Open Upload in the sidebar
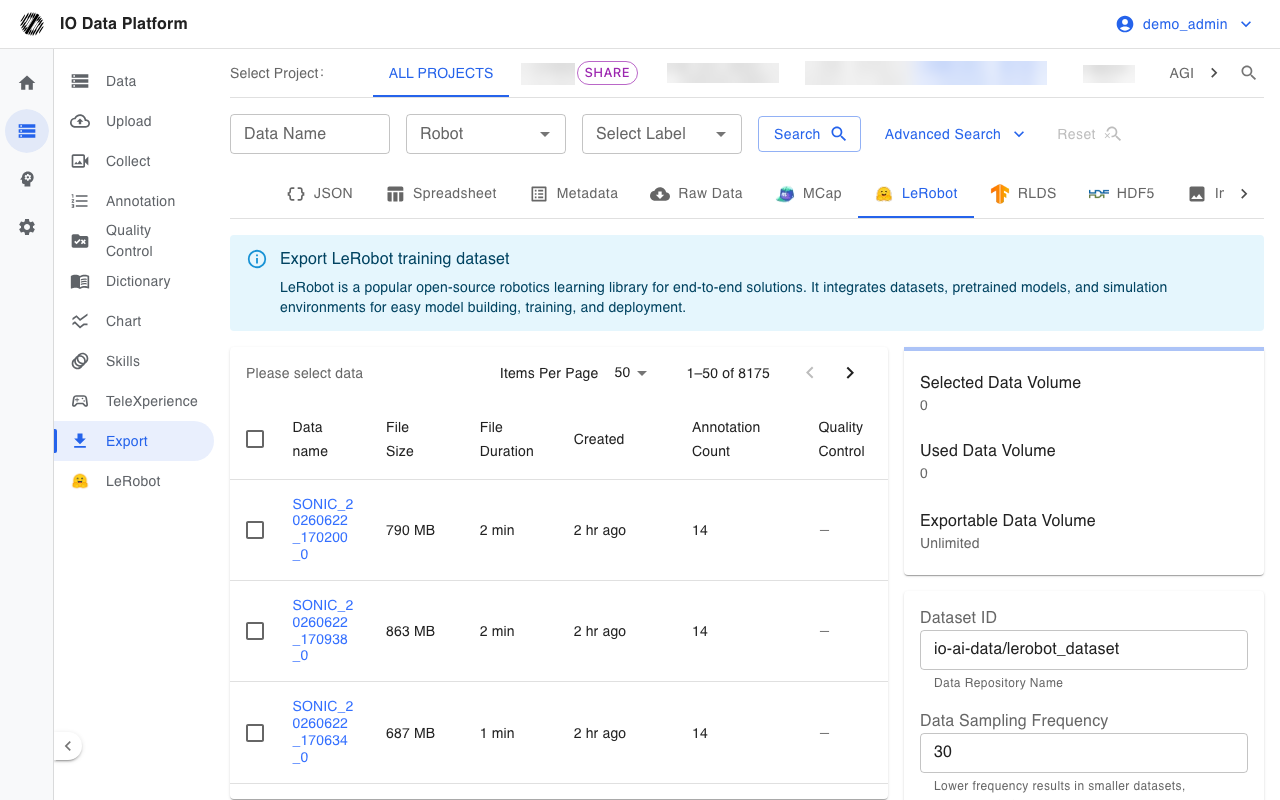This screenshot has width=1280, height=800. tap(134, 121)
